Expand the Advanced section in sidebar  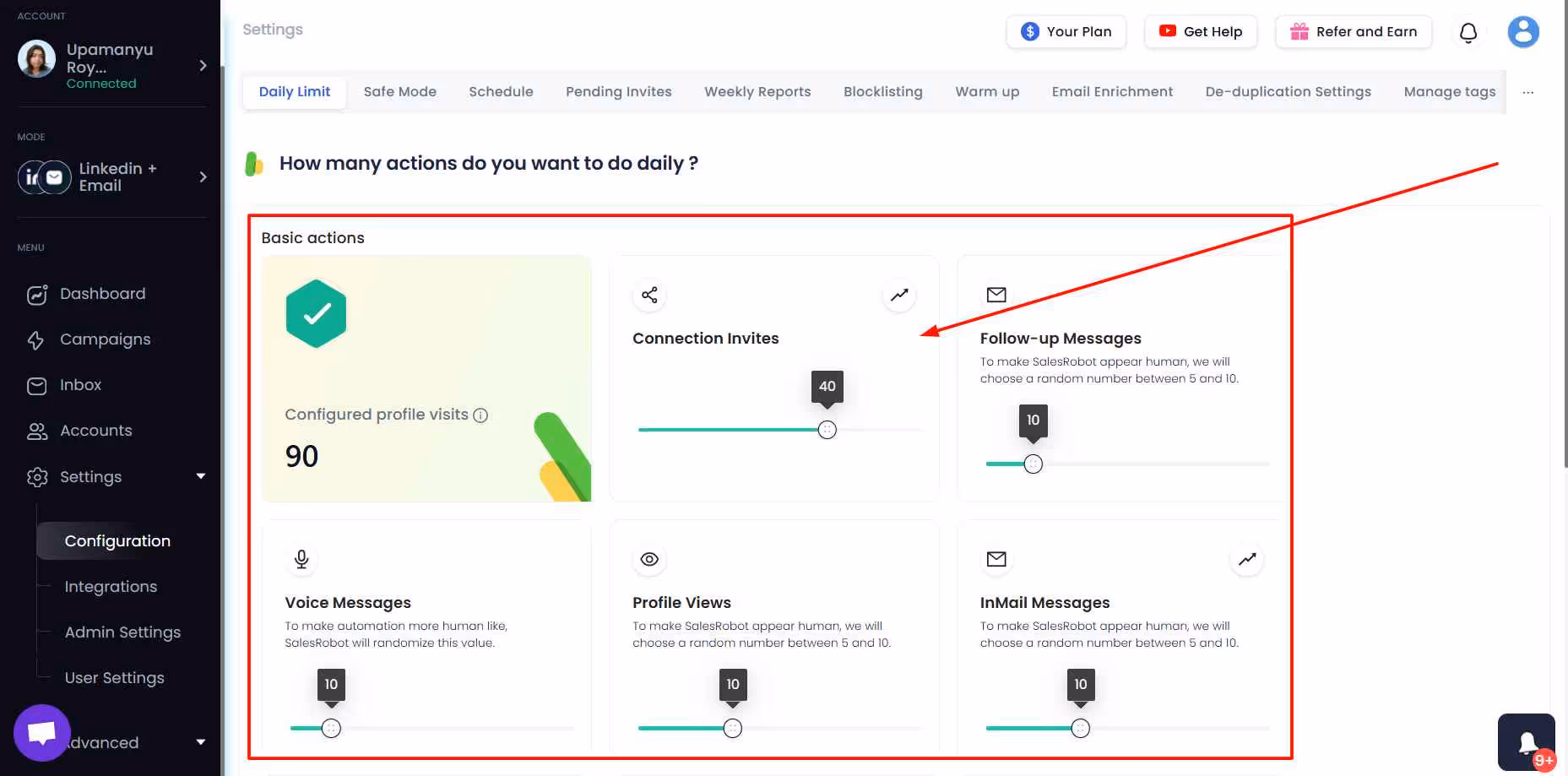(200, 742)
